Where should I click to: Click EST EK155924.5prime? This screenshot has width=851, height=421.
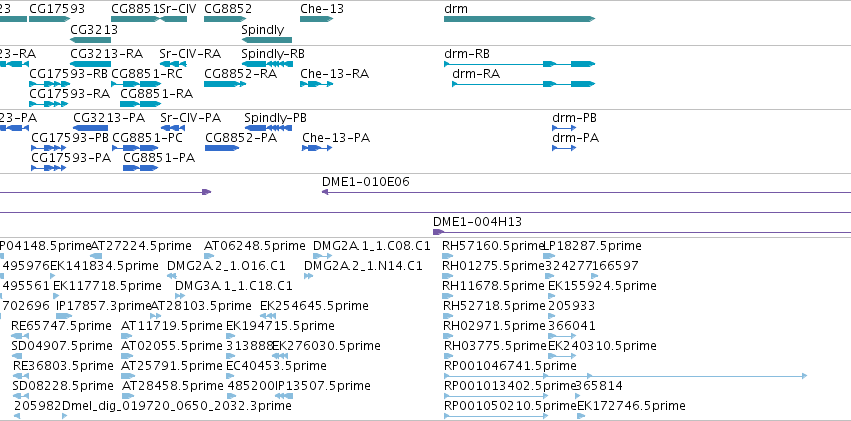point(602,285)
